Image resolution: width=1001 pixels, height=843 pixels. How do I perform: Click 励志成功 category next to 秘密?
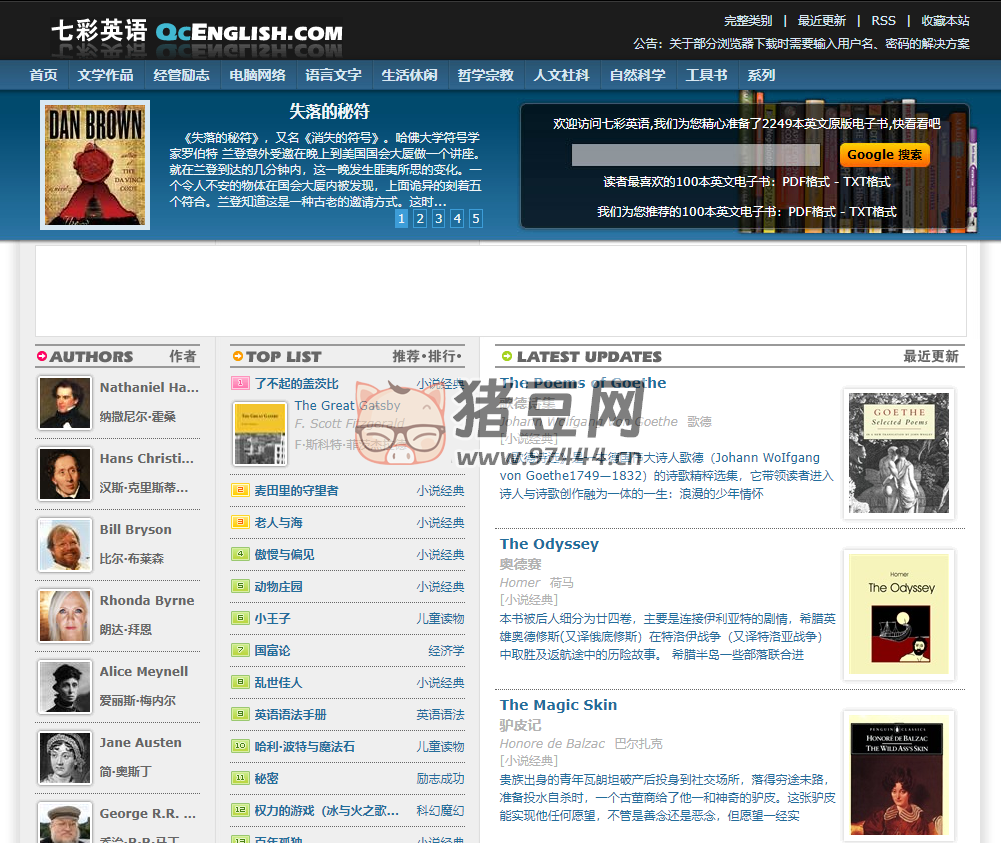(x=440, y=779)
